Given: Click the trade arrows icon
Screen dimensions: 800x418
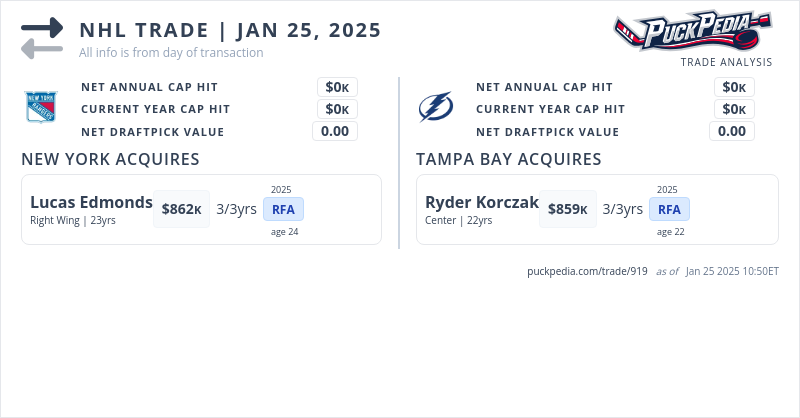Looking at the screenshot, I should tap(42, 37).
